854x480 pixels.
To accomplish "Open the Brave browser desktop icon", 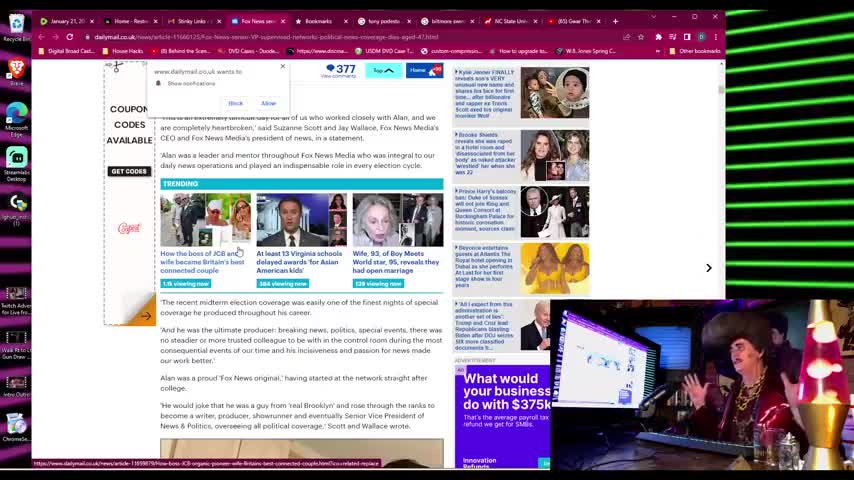I will (x=16, y=72).
